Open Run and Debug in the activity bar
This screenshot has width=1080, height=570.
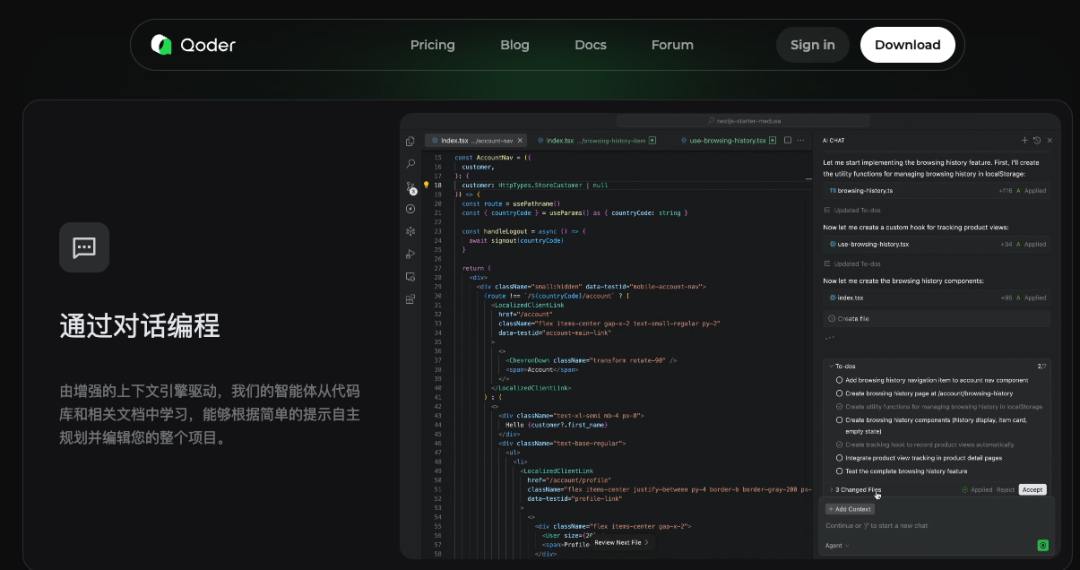pyautogui.click(x=410, y=254)
